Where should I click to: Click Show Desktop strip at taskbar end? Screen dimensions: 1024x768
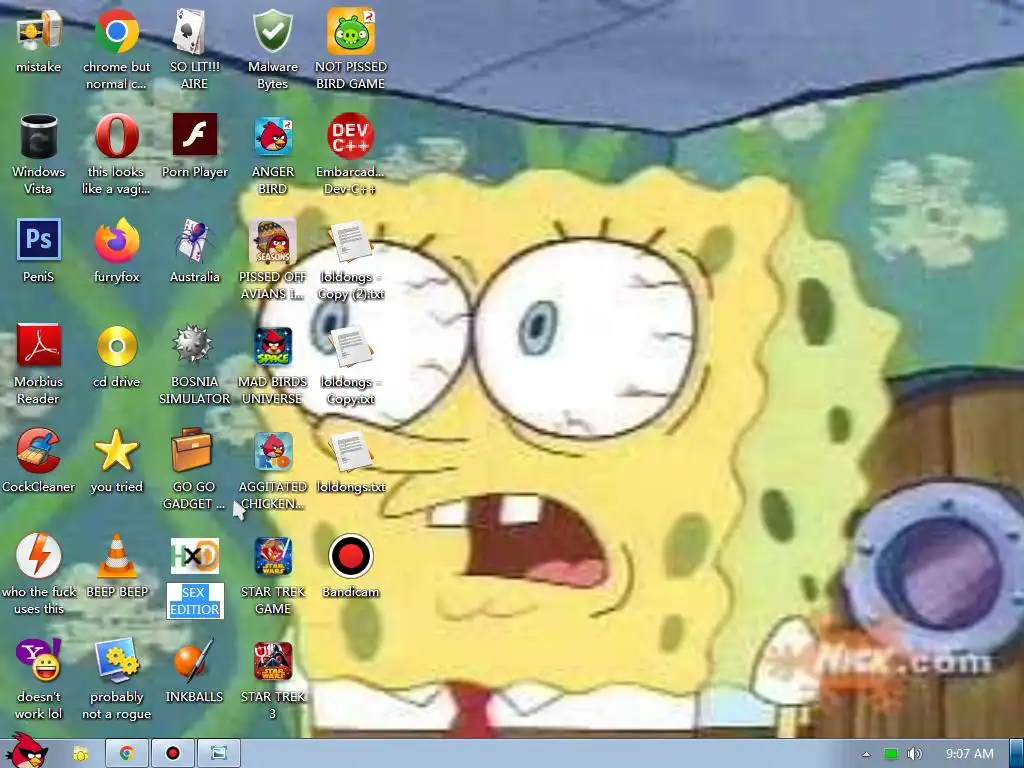pyautogui.click(x=1016, y=754)
